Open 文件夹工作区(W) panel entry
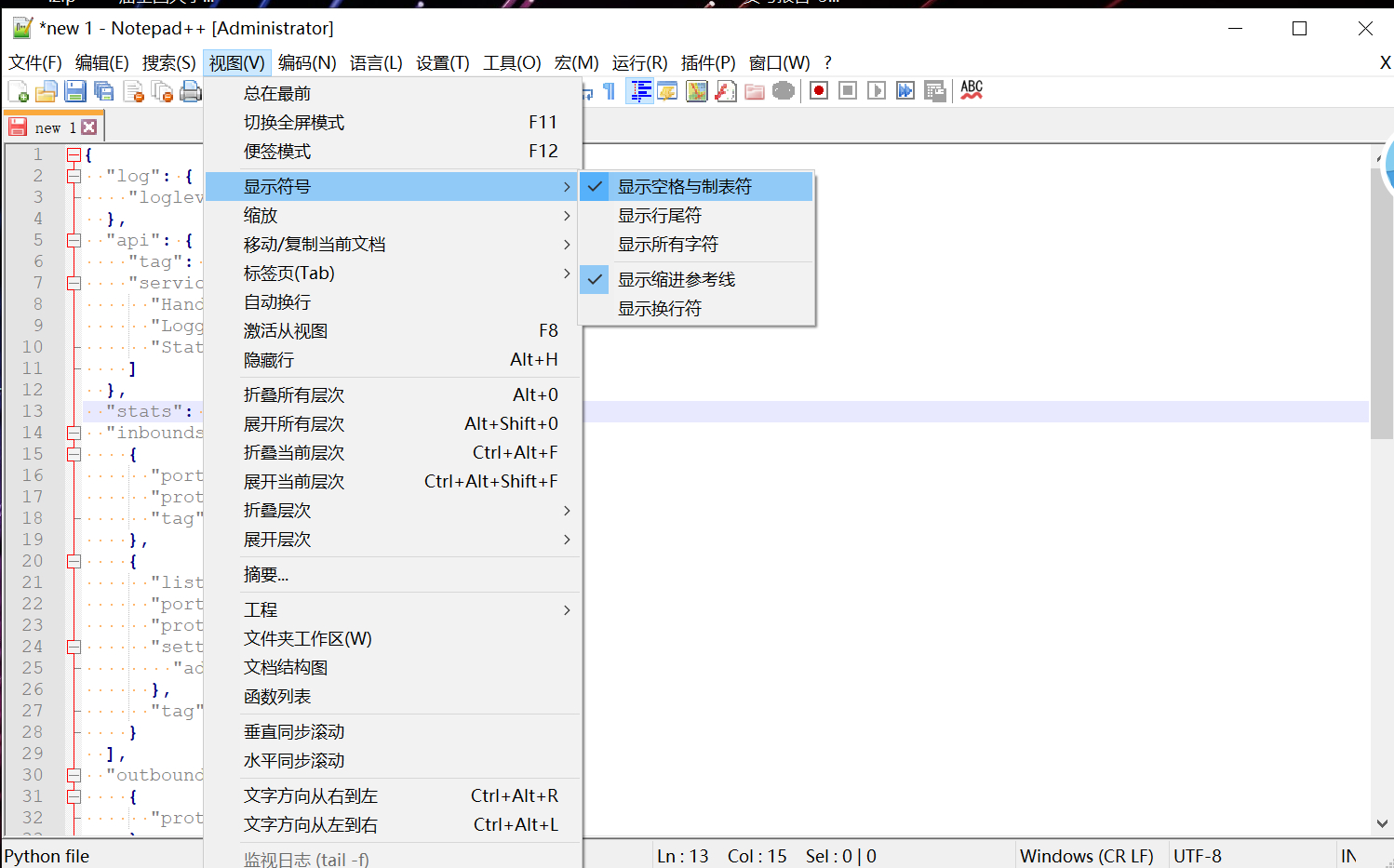Image resolution: width=1394 pixels, height=868 pixels. (x=393, y=638)
